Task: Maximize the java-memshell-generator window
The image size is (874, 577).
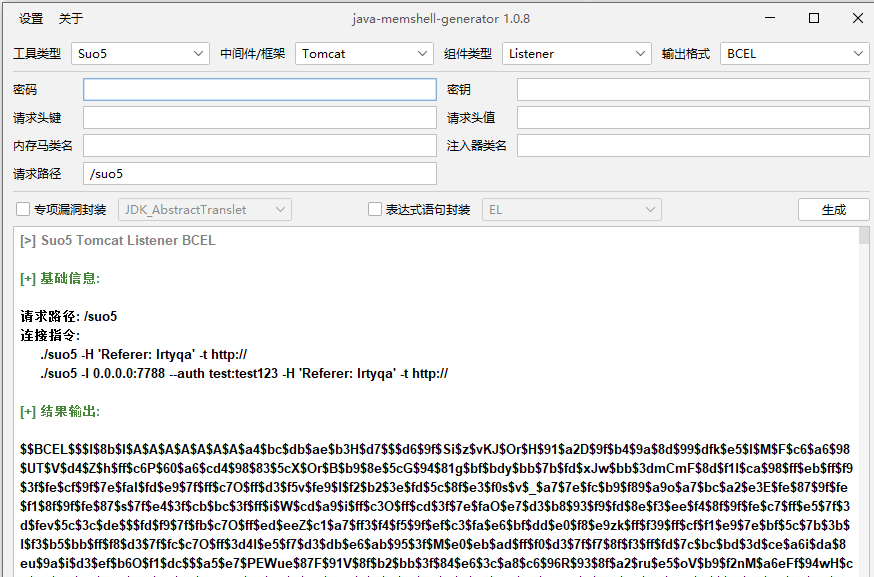Action: (814, 18)
